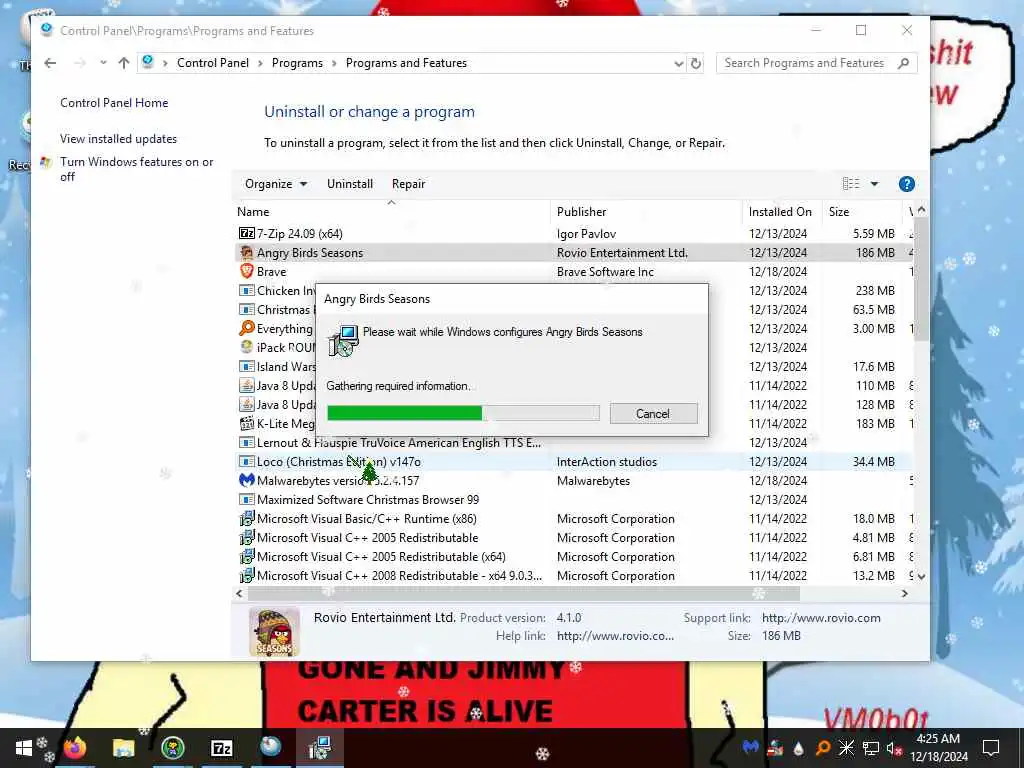Click the Brave lion icon in list
Image resolution: width=1024 pixels, height=768 pixels.
[246, 271]
